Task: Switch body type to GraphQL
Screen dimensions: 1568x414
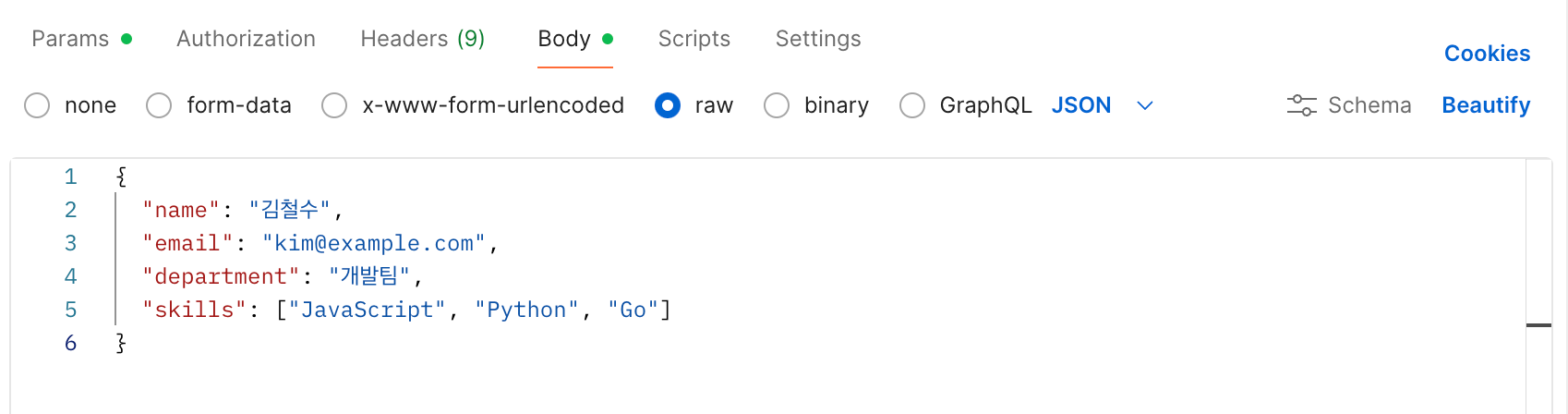Action: [x=912, y=105]
